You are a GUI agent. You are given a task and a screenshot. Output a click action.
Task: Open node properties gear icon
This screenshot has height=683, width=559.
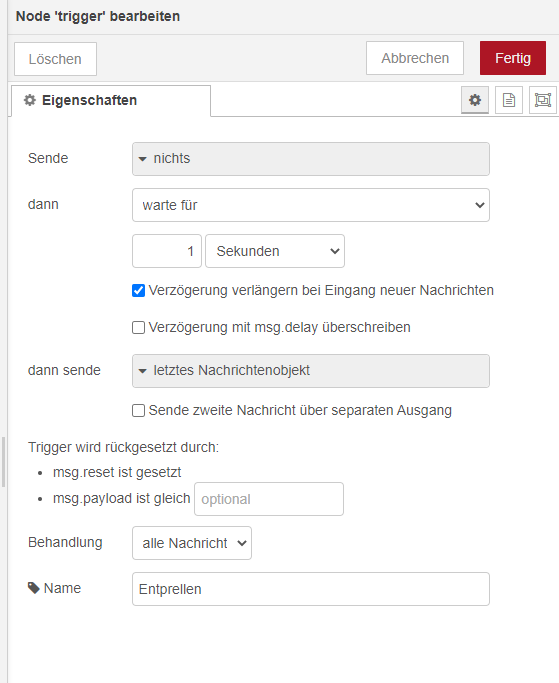click(x=474, y=100)
